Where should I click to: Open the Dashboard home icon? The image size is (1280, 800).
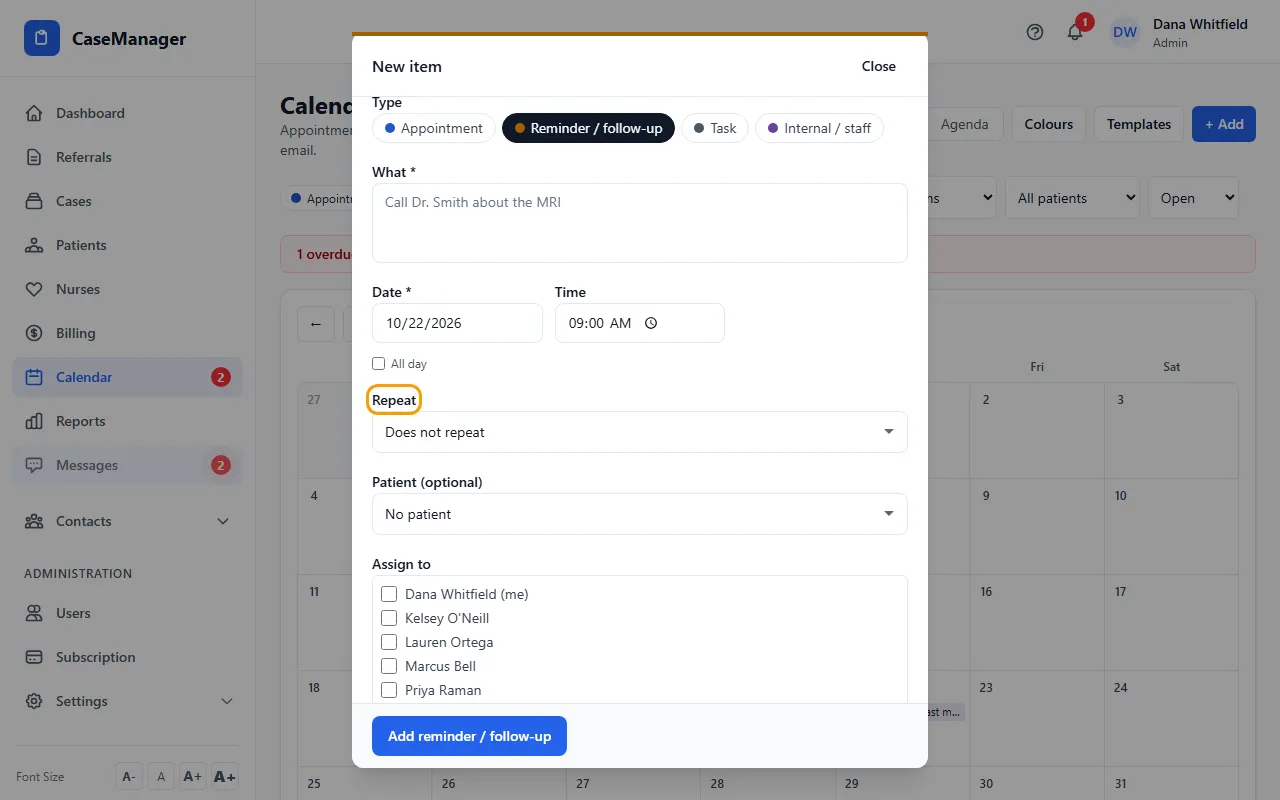point(34,113)
